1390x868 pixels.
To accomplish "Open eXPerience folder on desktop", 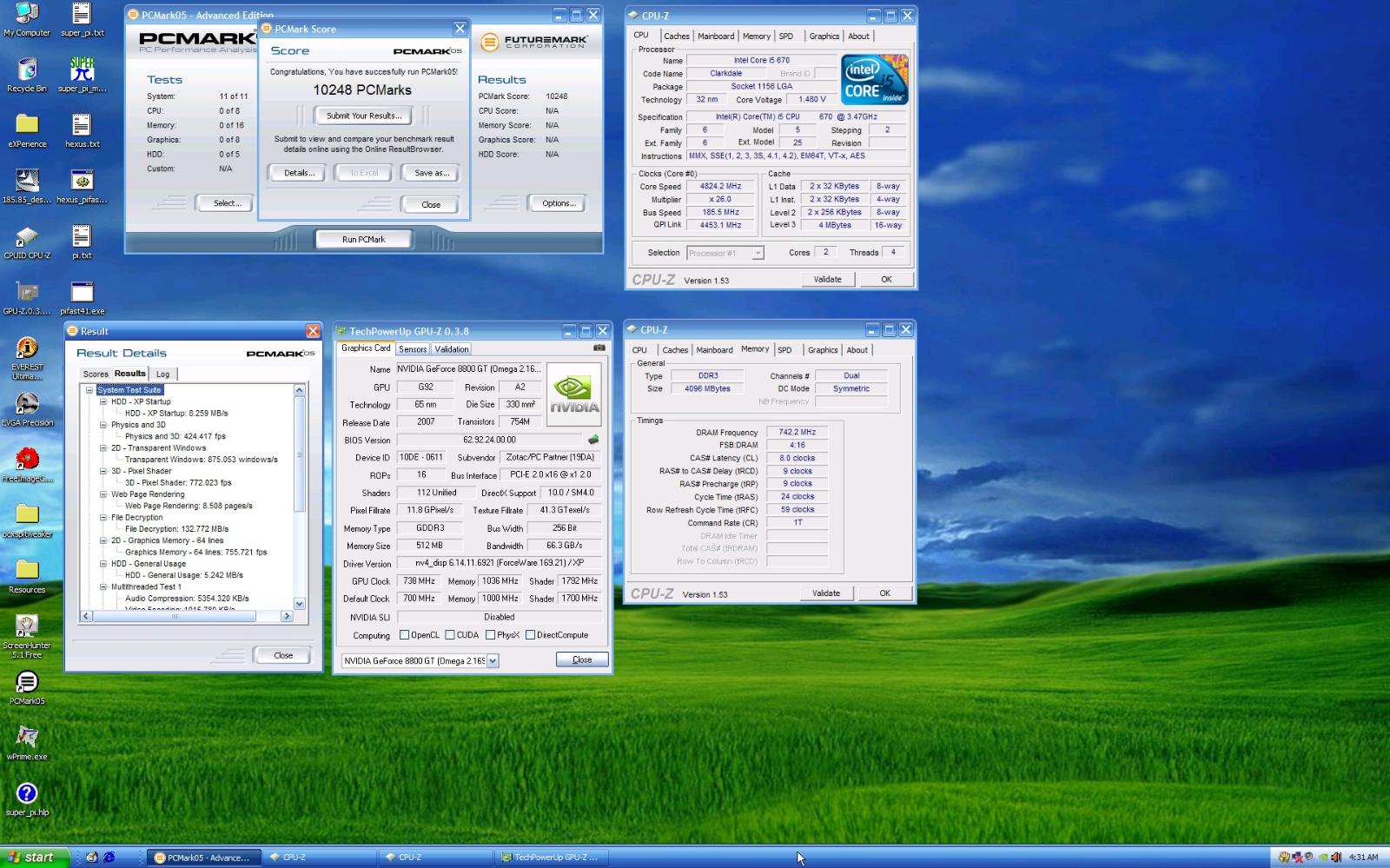I will pyautogui.click(x=27, y=130).
